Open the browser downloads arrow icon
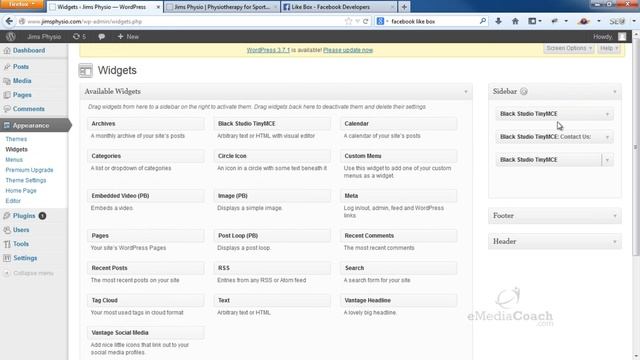 pyautogui.click(x=498, y=21)
